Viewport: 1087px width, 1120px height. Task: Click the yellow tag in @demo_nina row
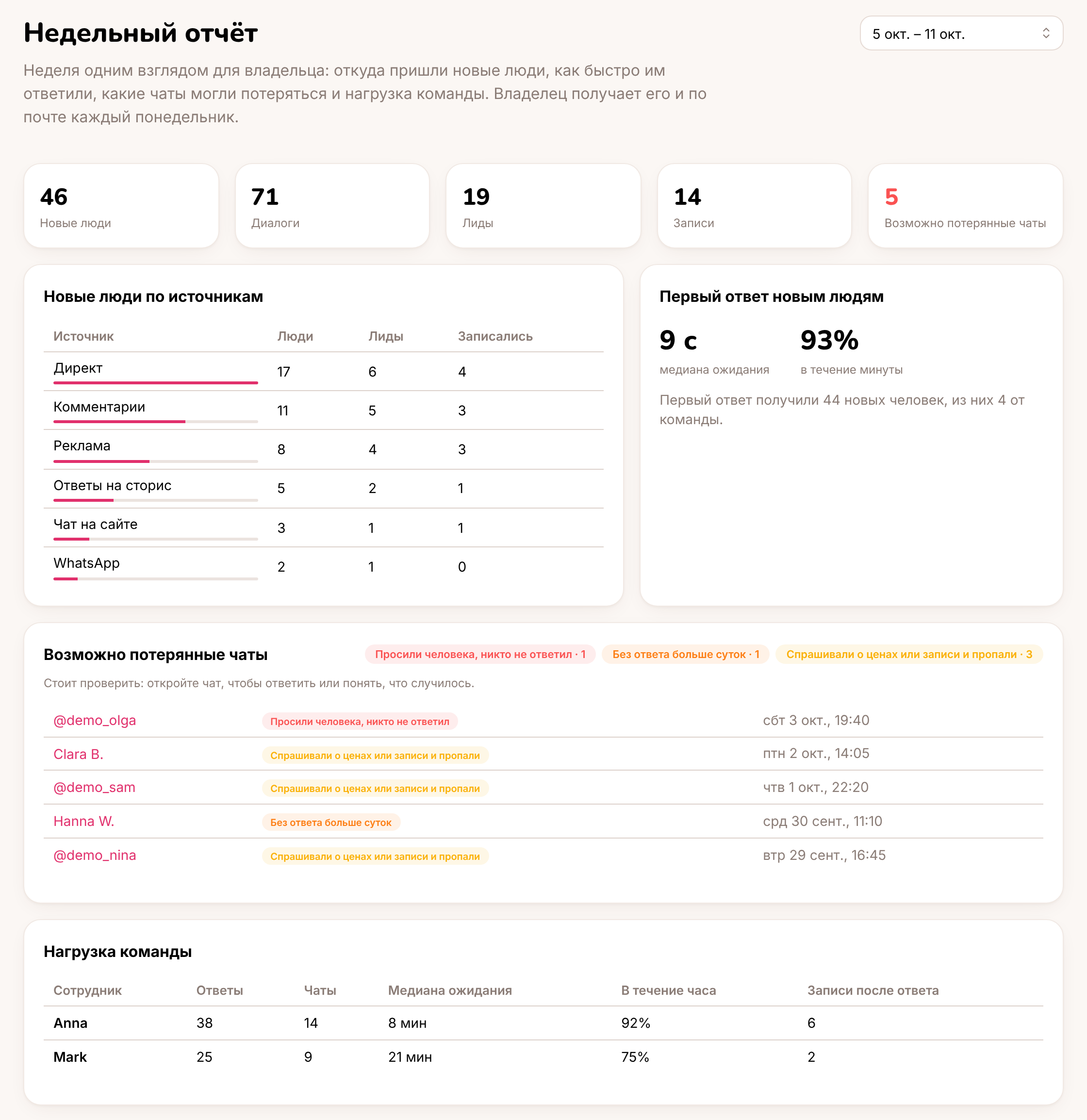(375, 856)
